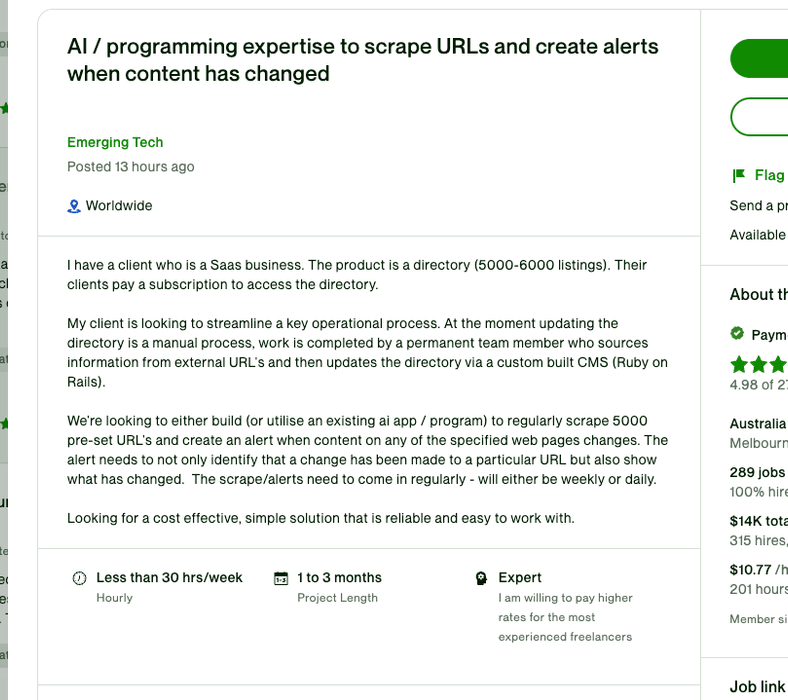Click the 'About the client' heading
Screen dimensions: 788x700
point(758,294)
